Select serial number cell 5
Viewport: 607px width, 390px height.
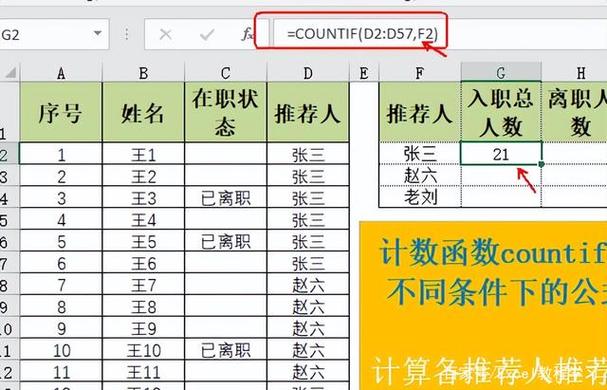61,241
